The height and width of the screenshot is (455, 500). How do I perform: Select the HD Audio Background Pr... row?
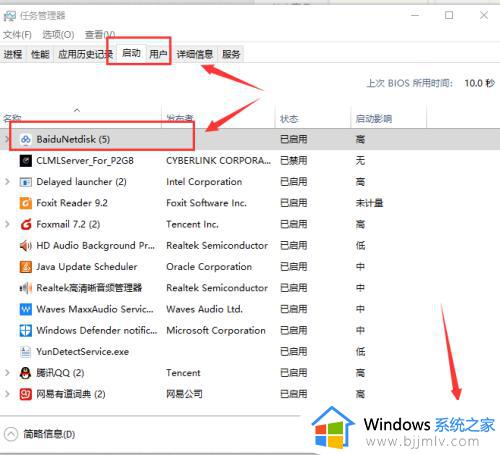pos(95,246)
